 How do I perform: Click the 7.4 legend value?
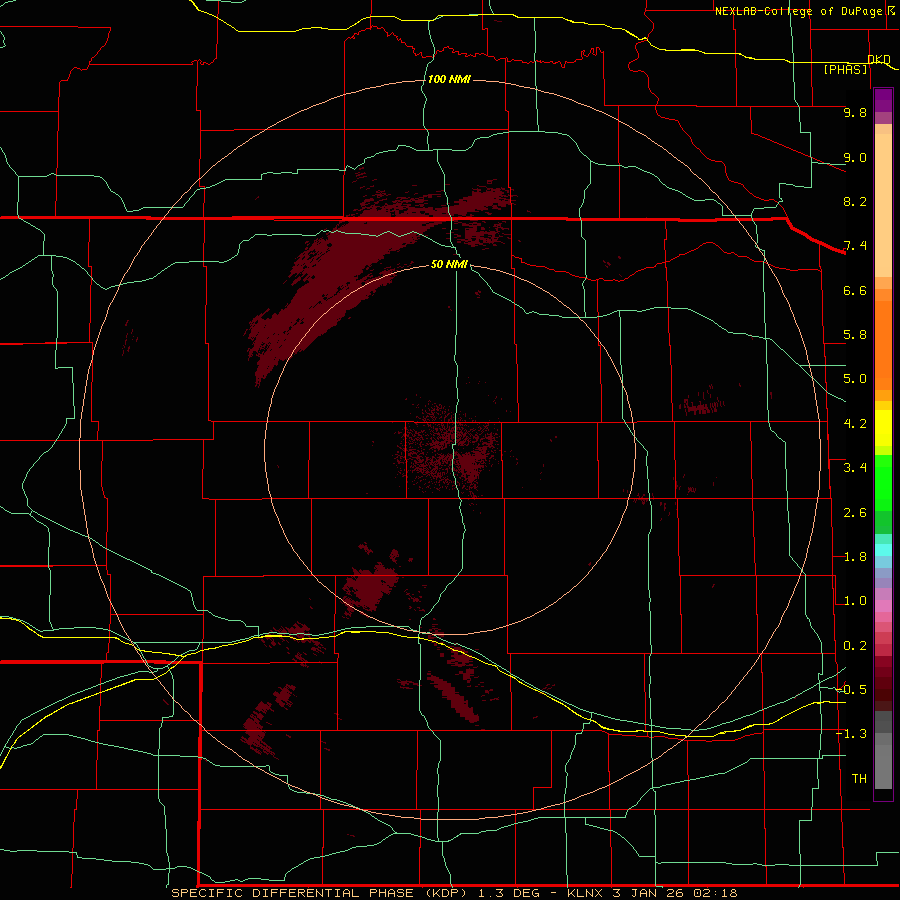[x=855, y=246]
